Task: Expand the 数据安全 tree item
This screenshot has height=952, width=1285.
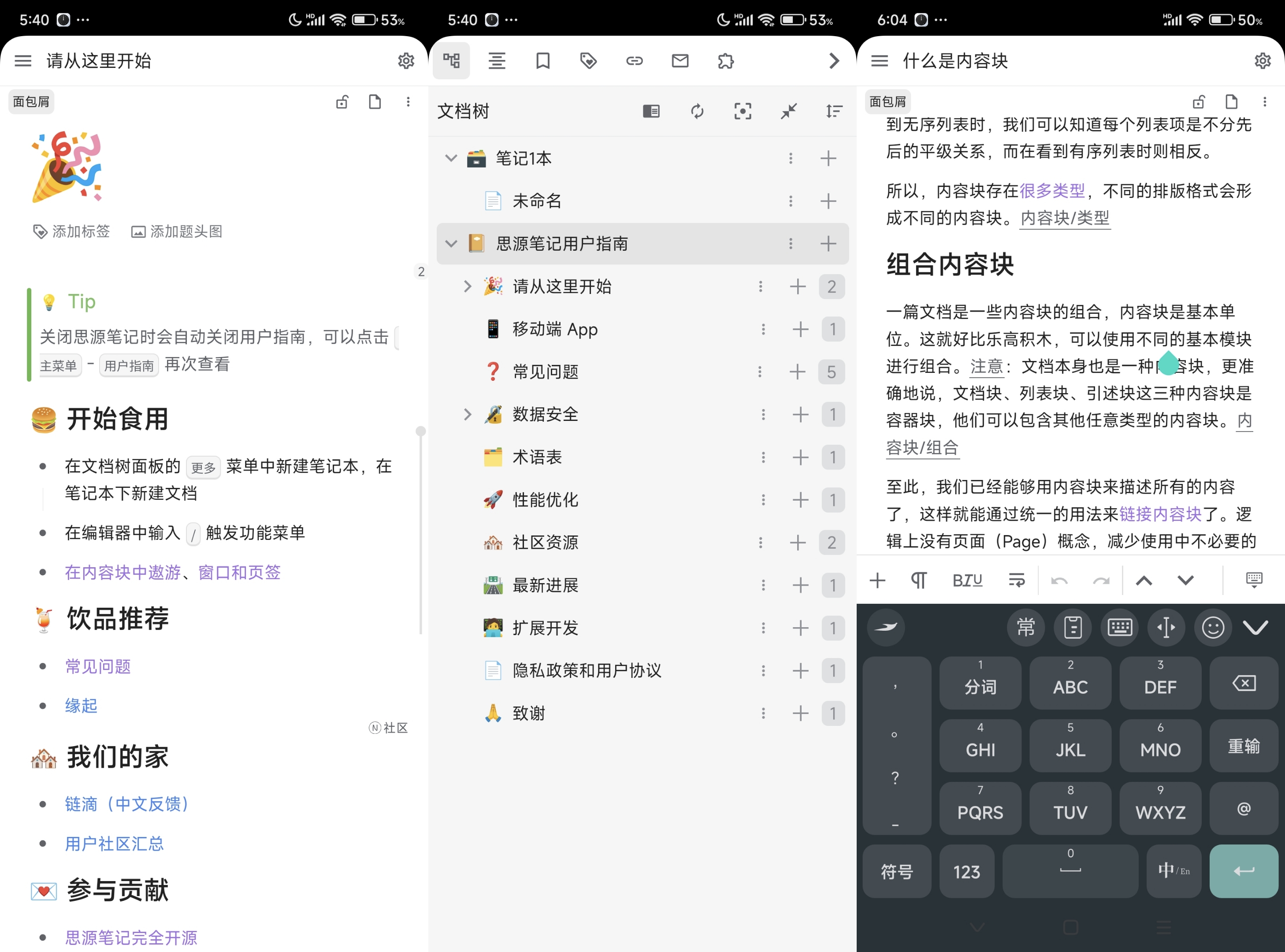Action: (467, 414)
